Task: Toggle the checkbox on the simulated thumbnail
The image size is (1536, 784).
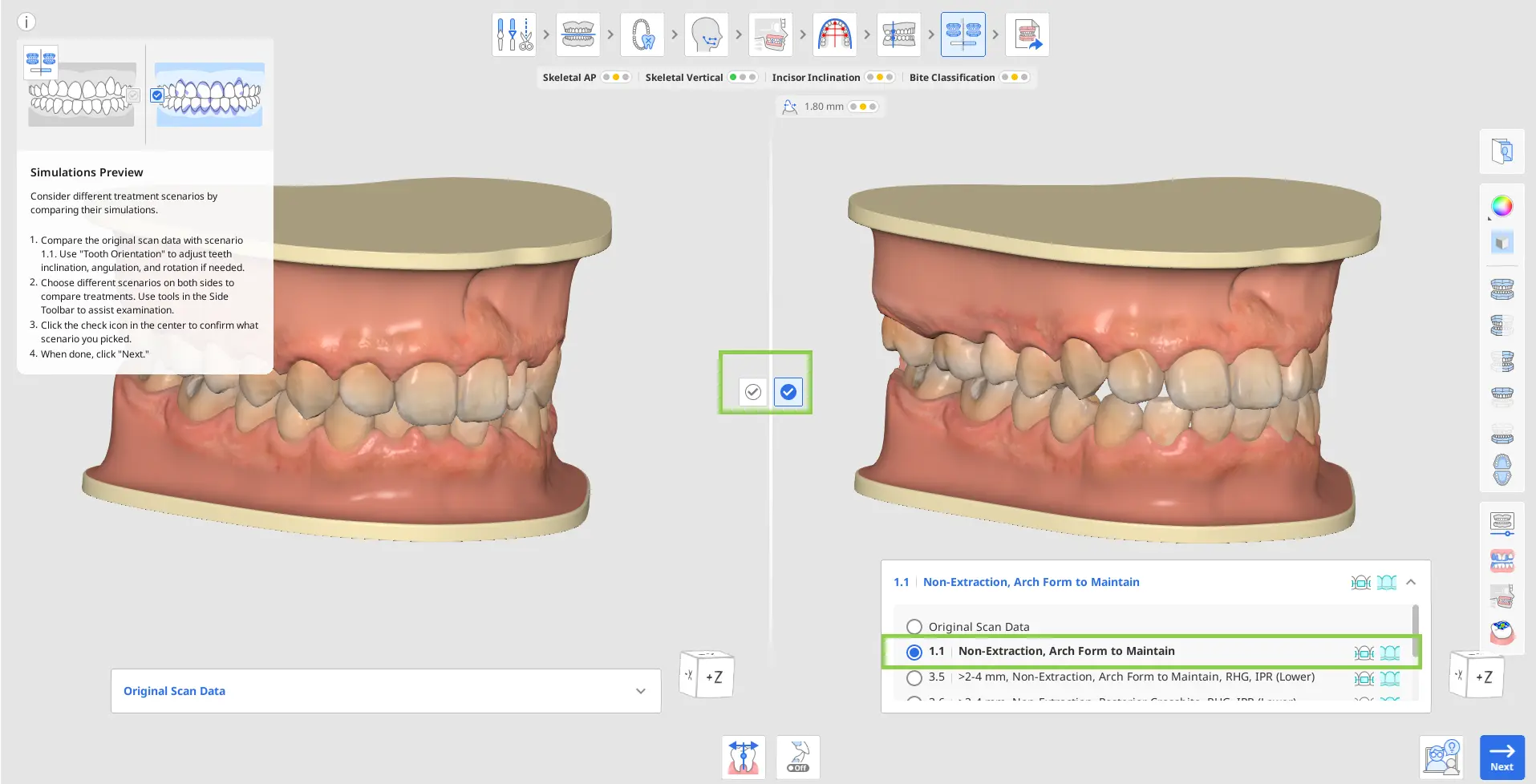Action: (157, 95)
